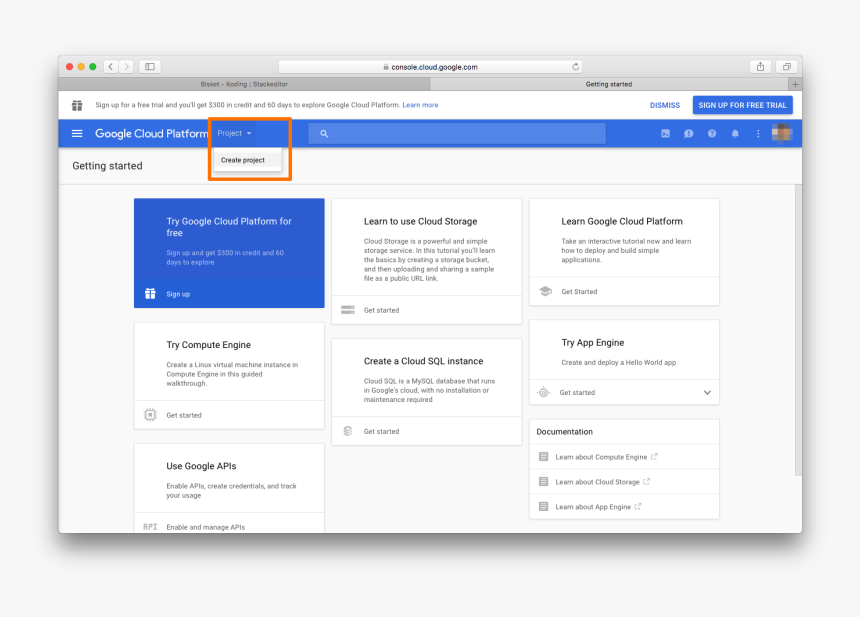Toggle Safari sidebar button
The height and width of the screenshot is (617, 860).
point(150,67)
